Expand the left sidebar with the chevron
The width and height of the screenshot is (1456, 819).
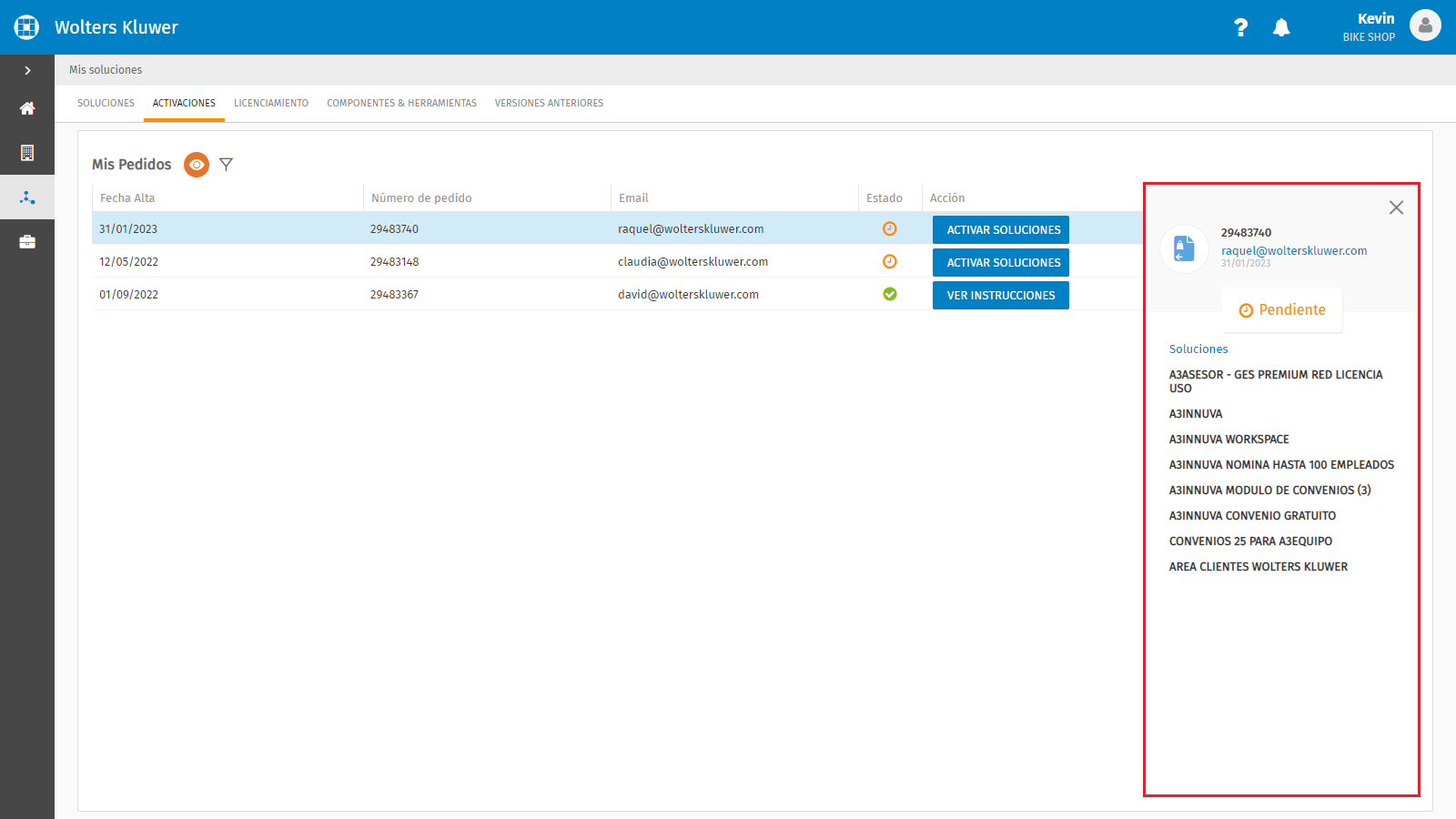point(27,70)
